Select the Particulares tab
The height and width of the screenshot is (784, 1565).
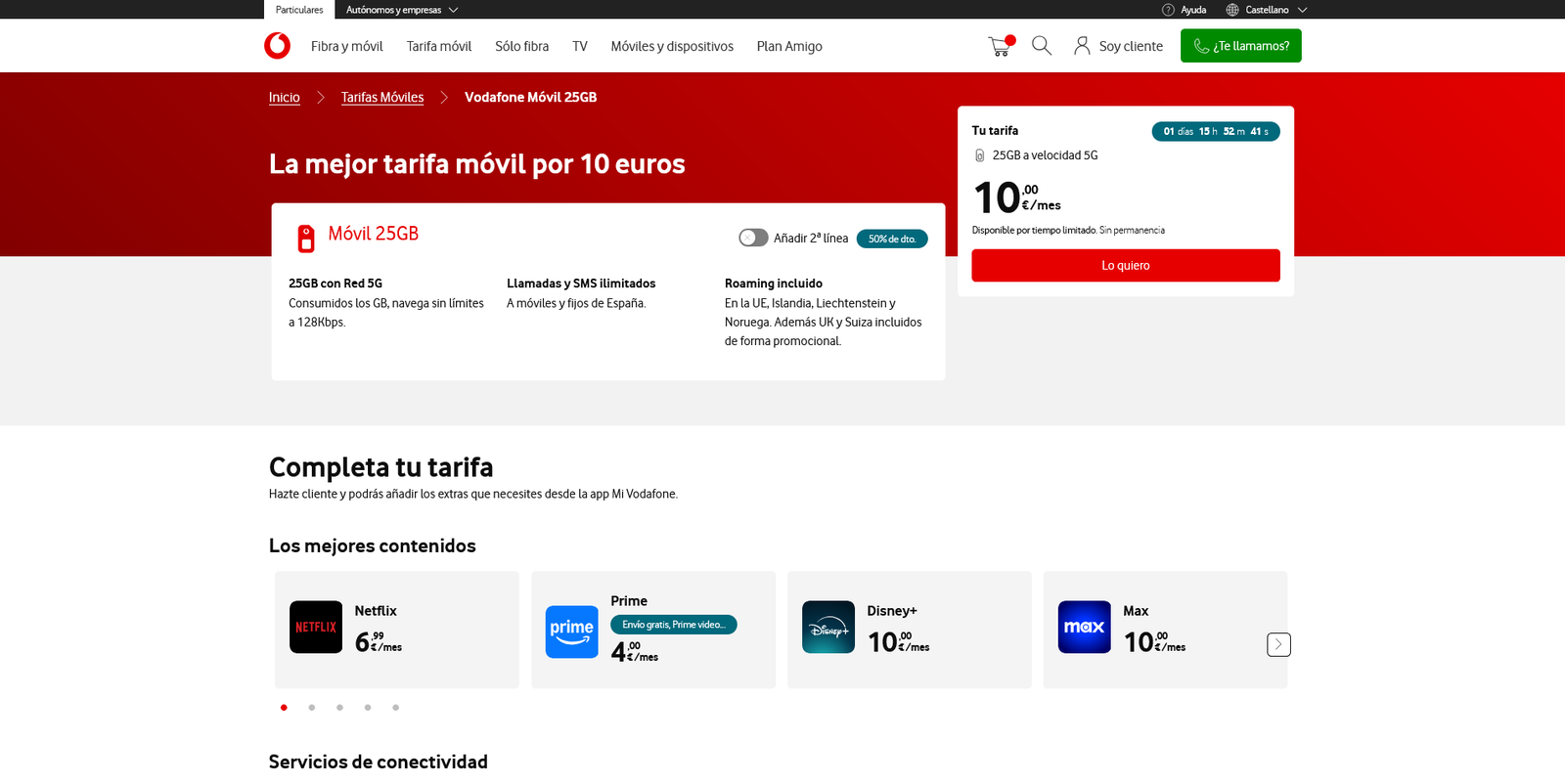point(299,10)
